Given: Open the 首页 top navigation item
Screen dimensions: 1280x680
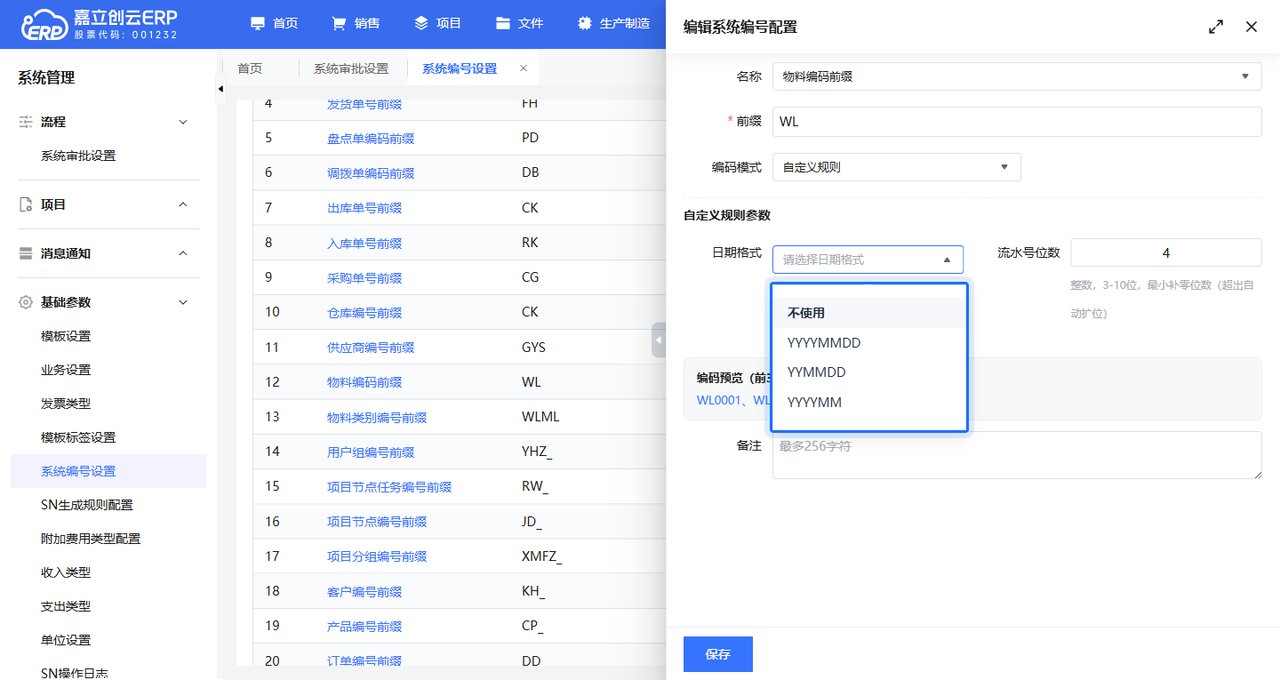Looking at the screenshot, I should point(274,23).
